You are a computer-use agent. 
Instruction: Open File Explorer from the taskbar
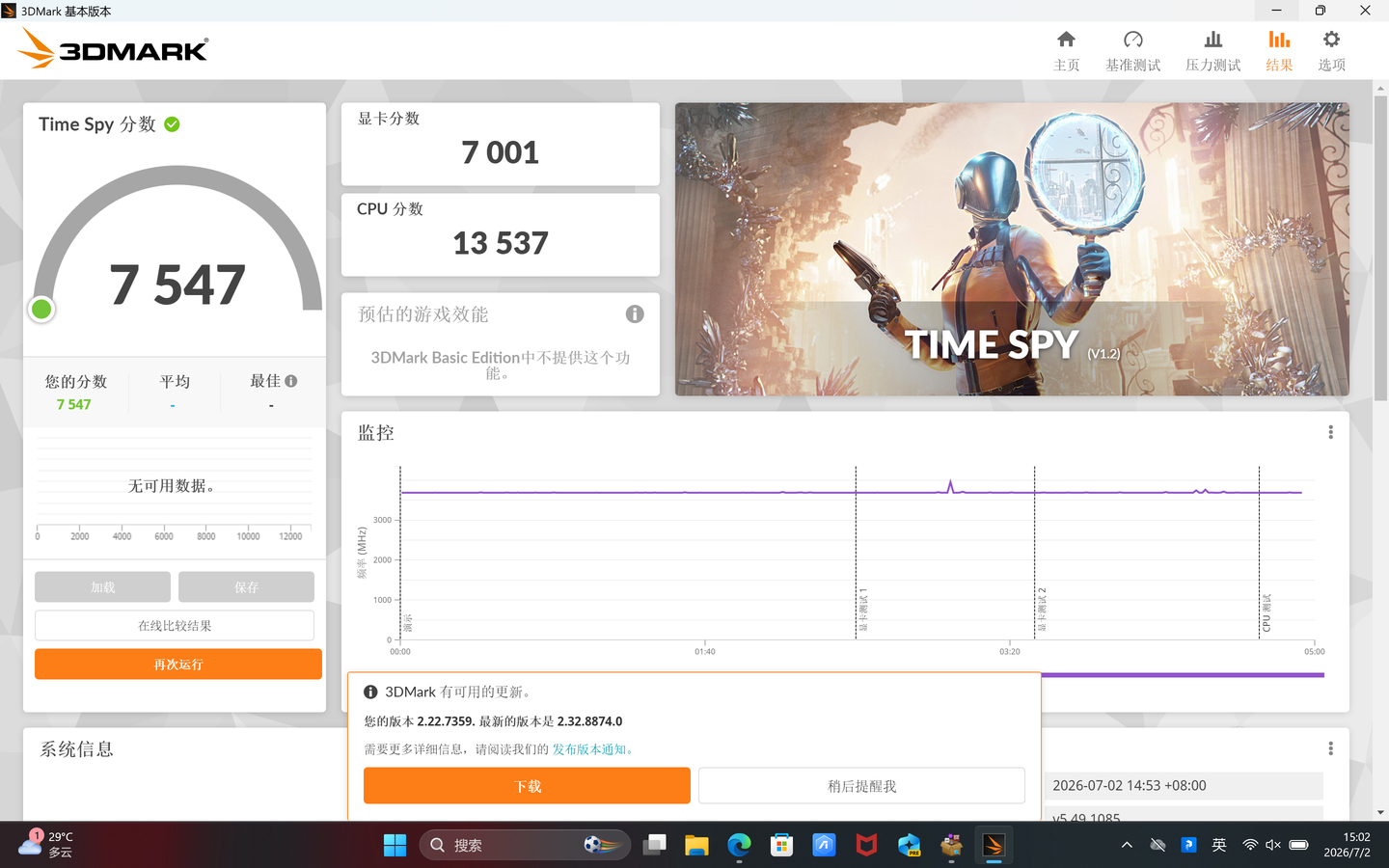696,845
